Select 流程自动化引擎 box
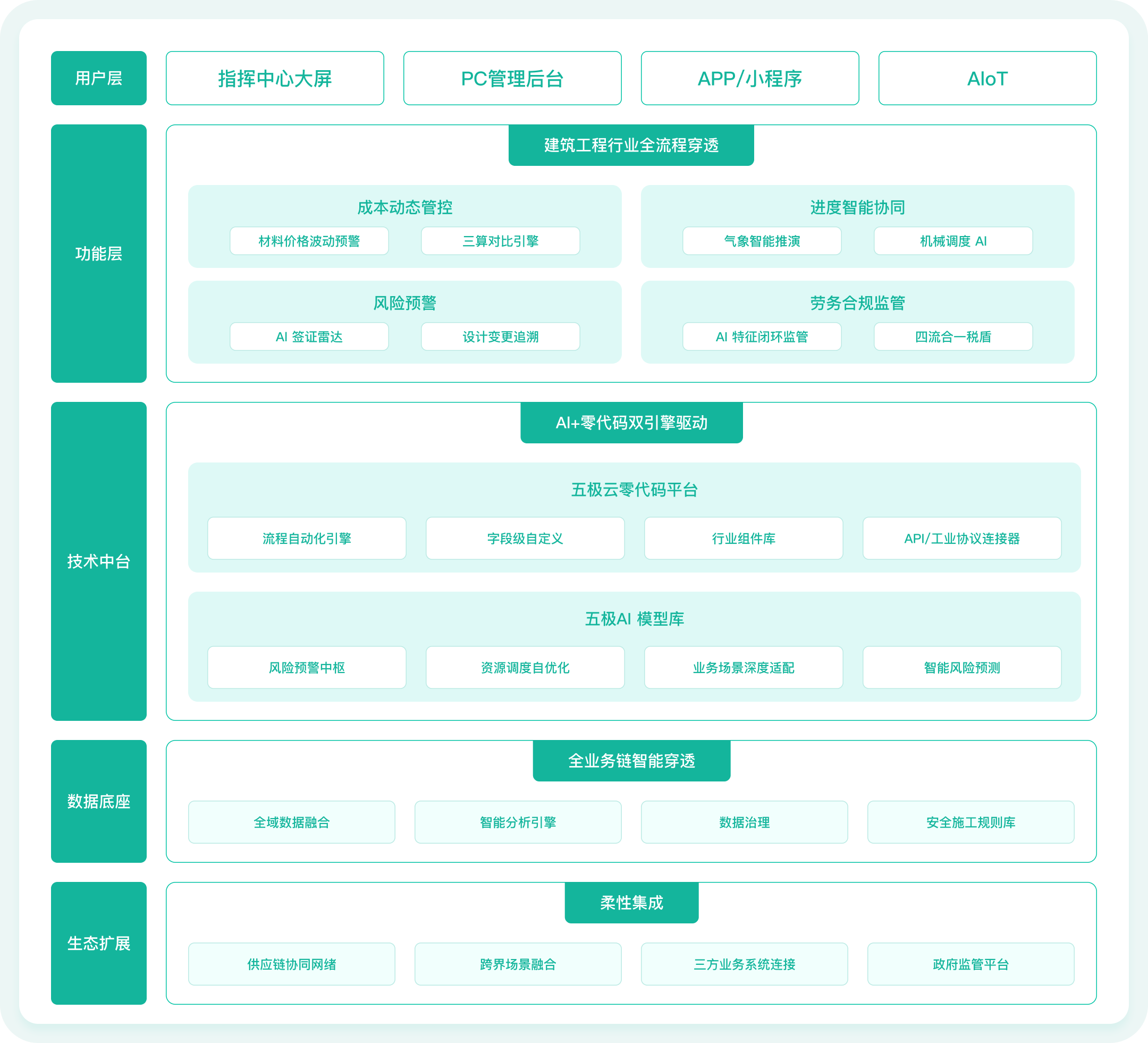Viewport: 1148px width, 1043px height. click(x=307, y=539)
